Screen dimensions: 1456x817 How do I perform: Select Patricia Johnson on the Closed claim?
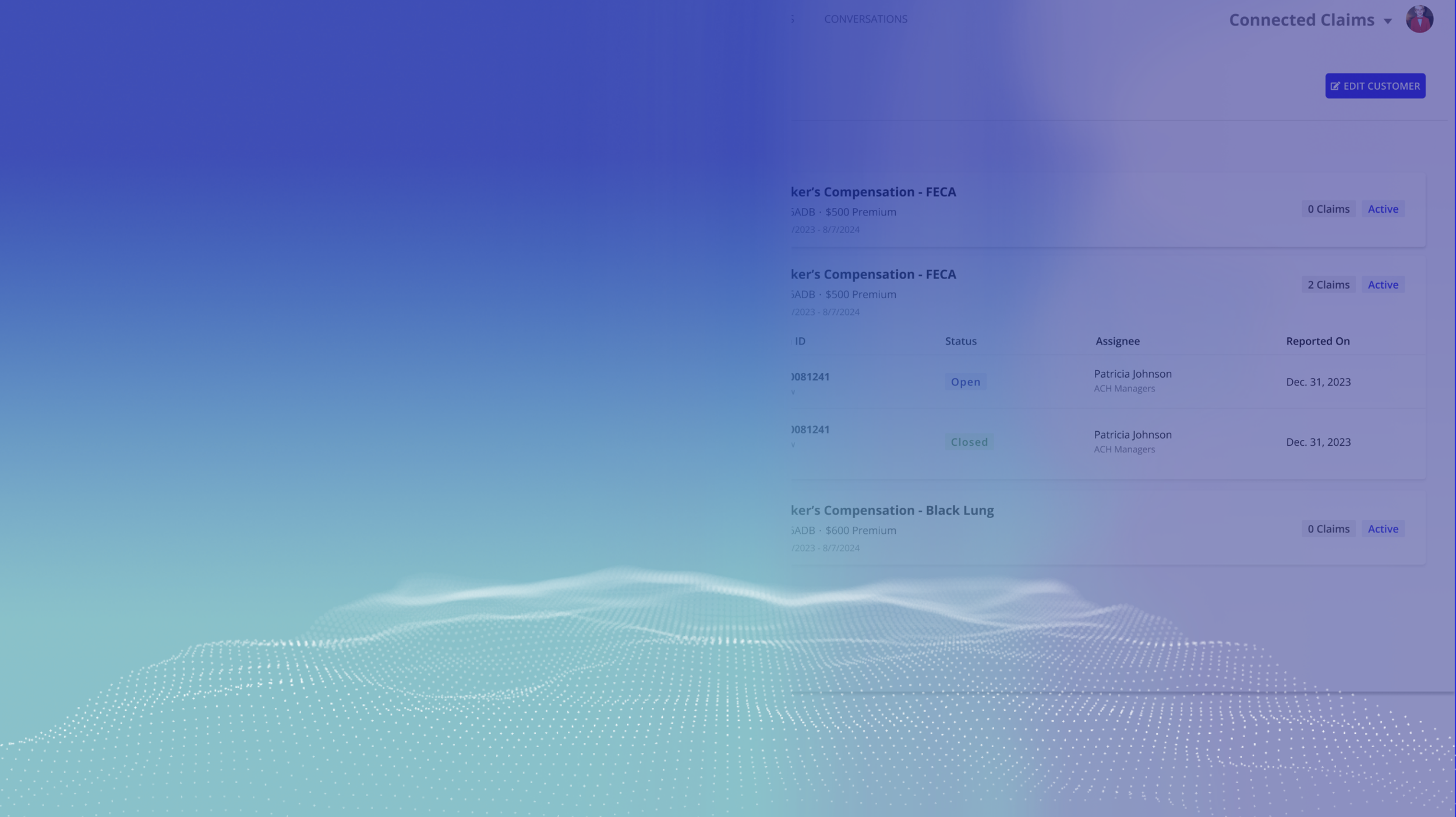[1132, 435]
